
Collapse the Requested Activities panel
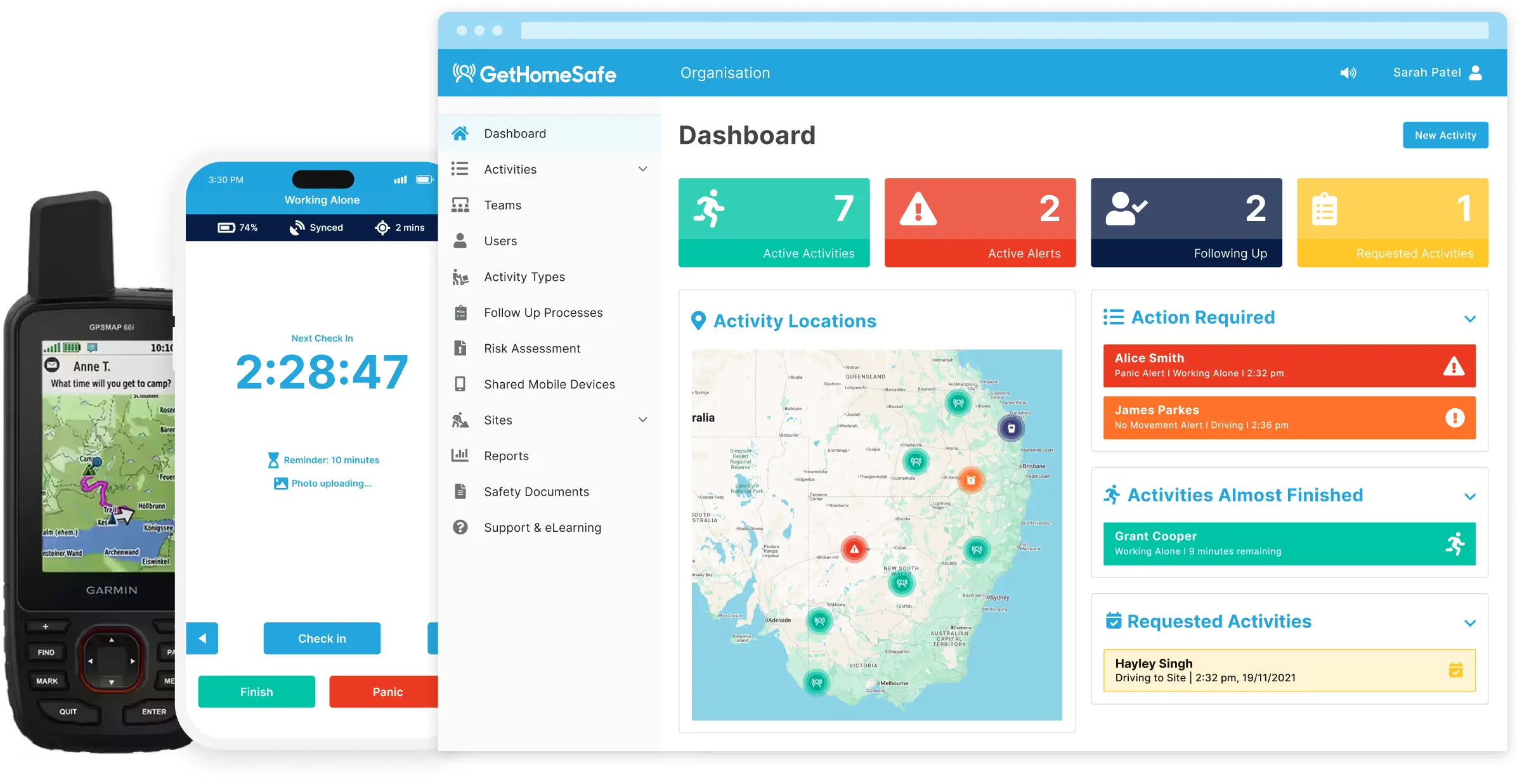coord(1469,622)
